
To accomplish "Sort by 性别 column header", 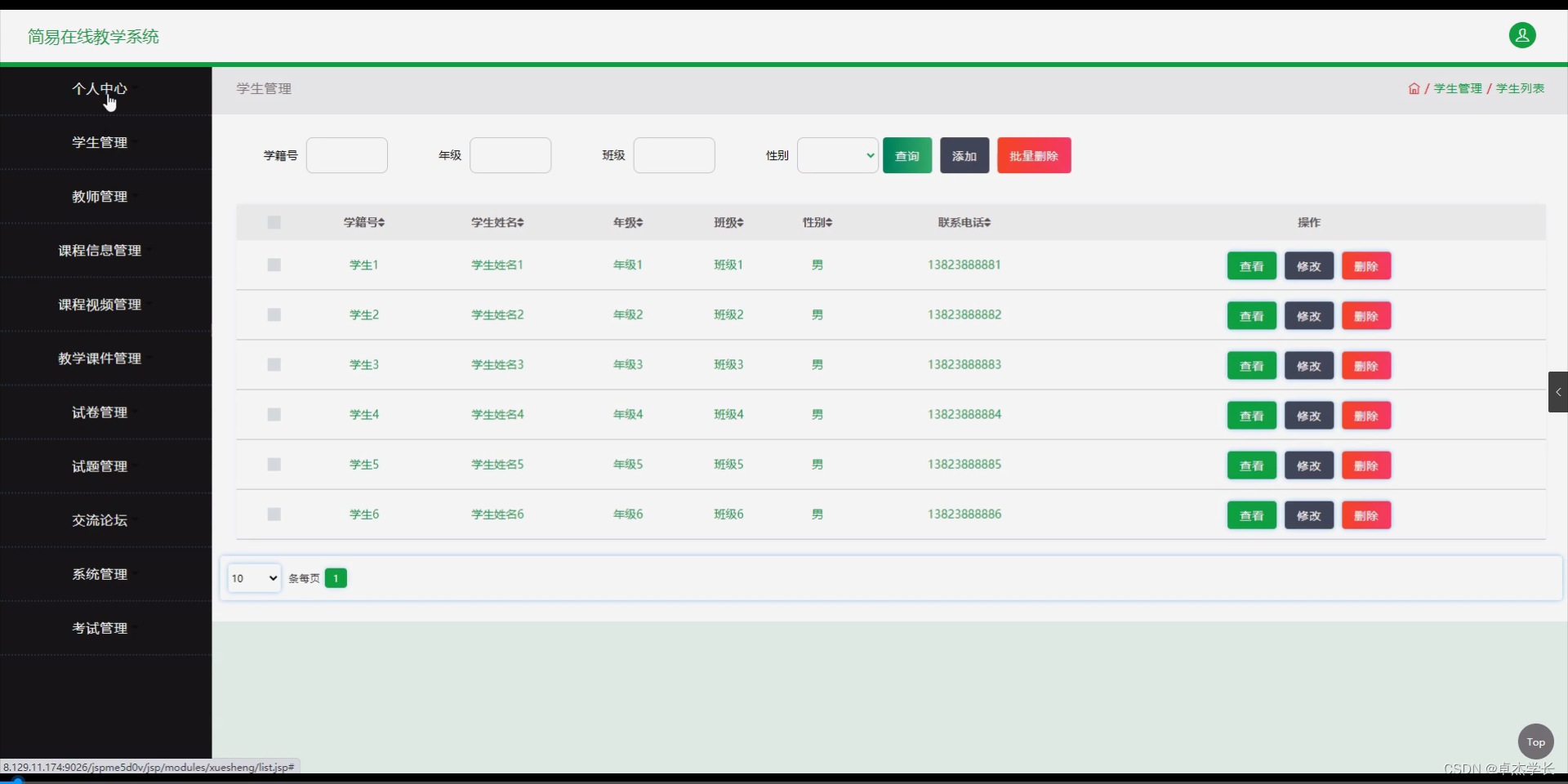I will pos(817,222).
